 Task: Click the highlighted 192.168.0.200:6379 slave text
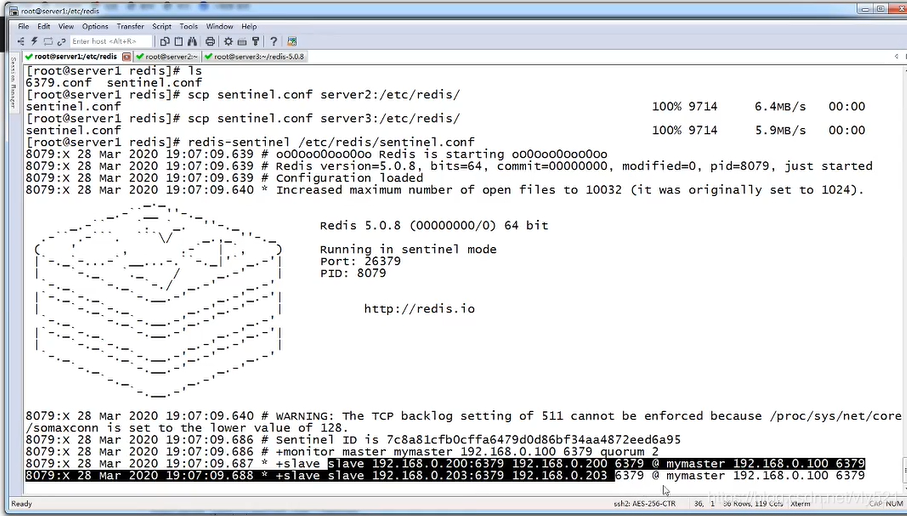click(438, 464)
